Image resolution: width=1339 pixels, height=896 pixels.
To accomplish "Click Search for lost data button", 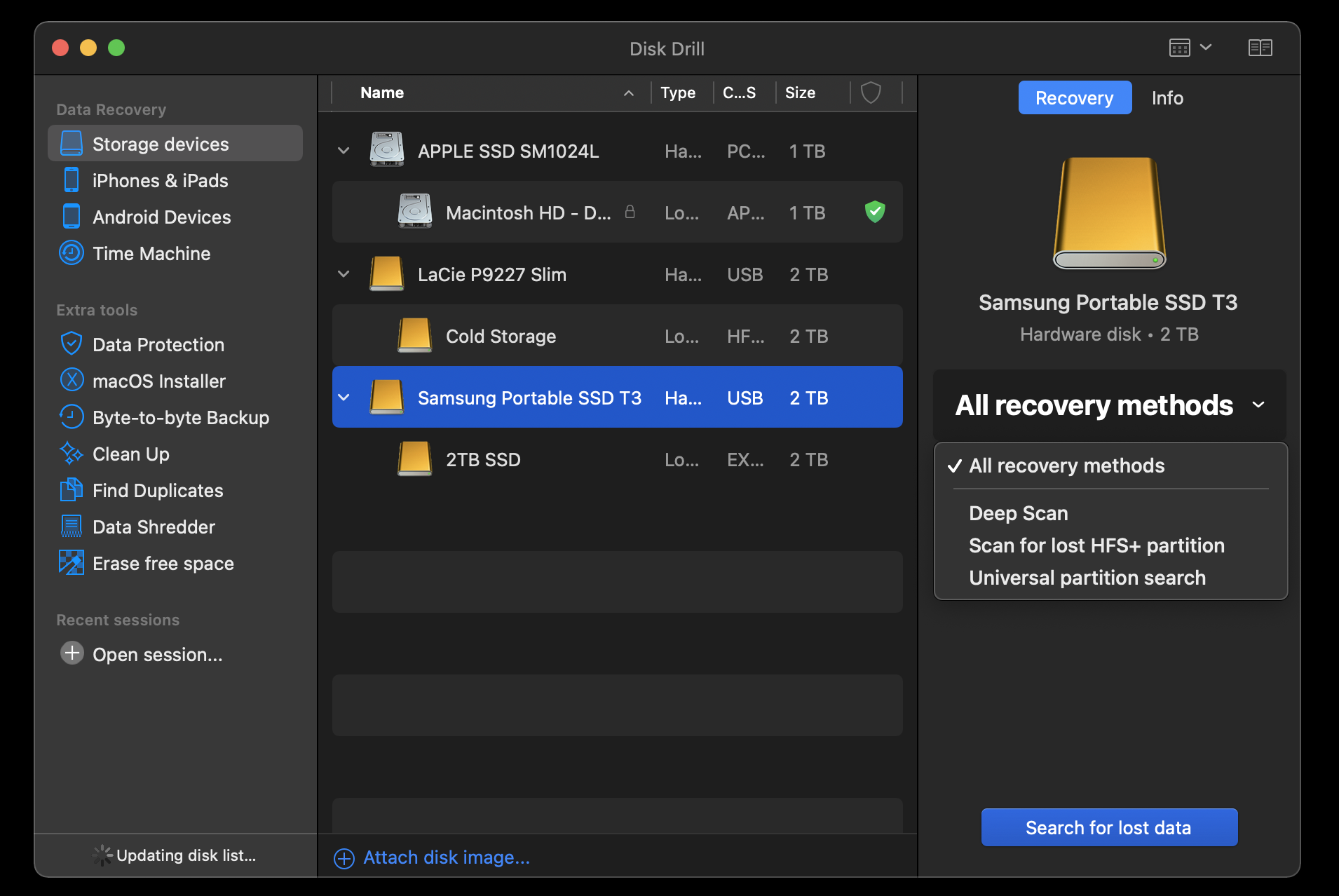I will pyautogui.click(x=1109, y=827).
